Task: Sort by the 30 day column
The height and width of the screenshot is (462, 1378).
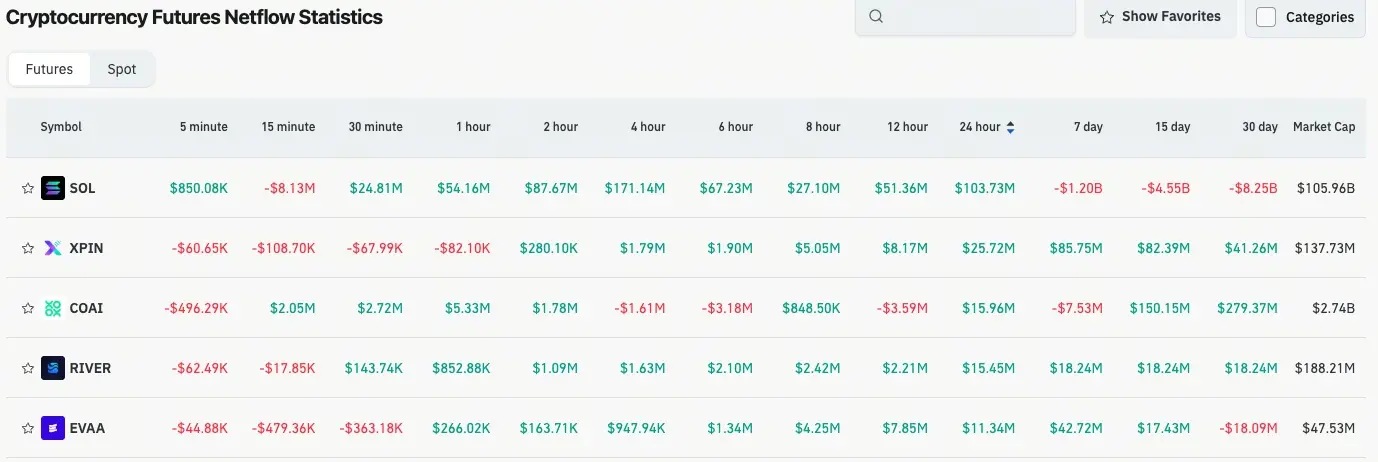Action: pyautogui.click(x=1260, y=127)
